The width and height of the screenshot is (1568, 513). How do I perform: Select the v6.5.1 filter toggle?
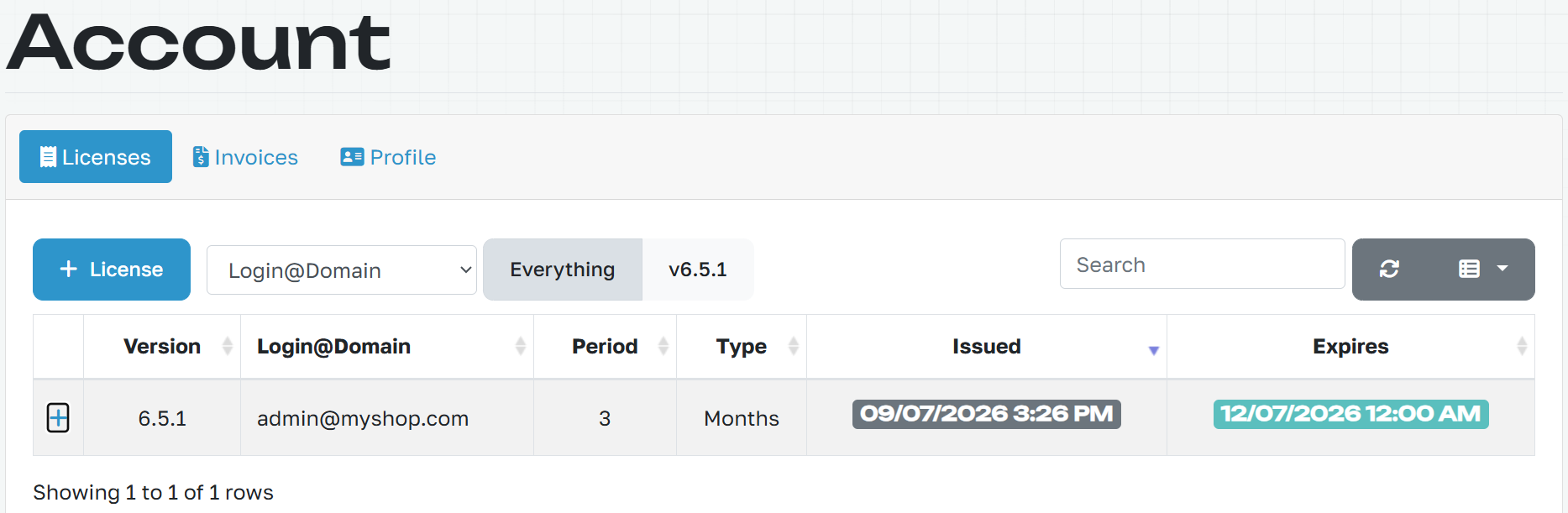coord(698,270)
